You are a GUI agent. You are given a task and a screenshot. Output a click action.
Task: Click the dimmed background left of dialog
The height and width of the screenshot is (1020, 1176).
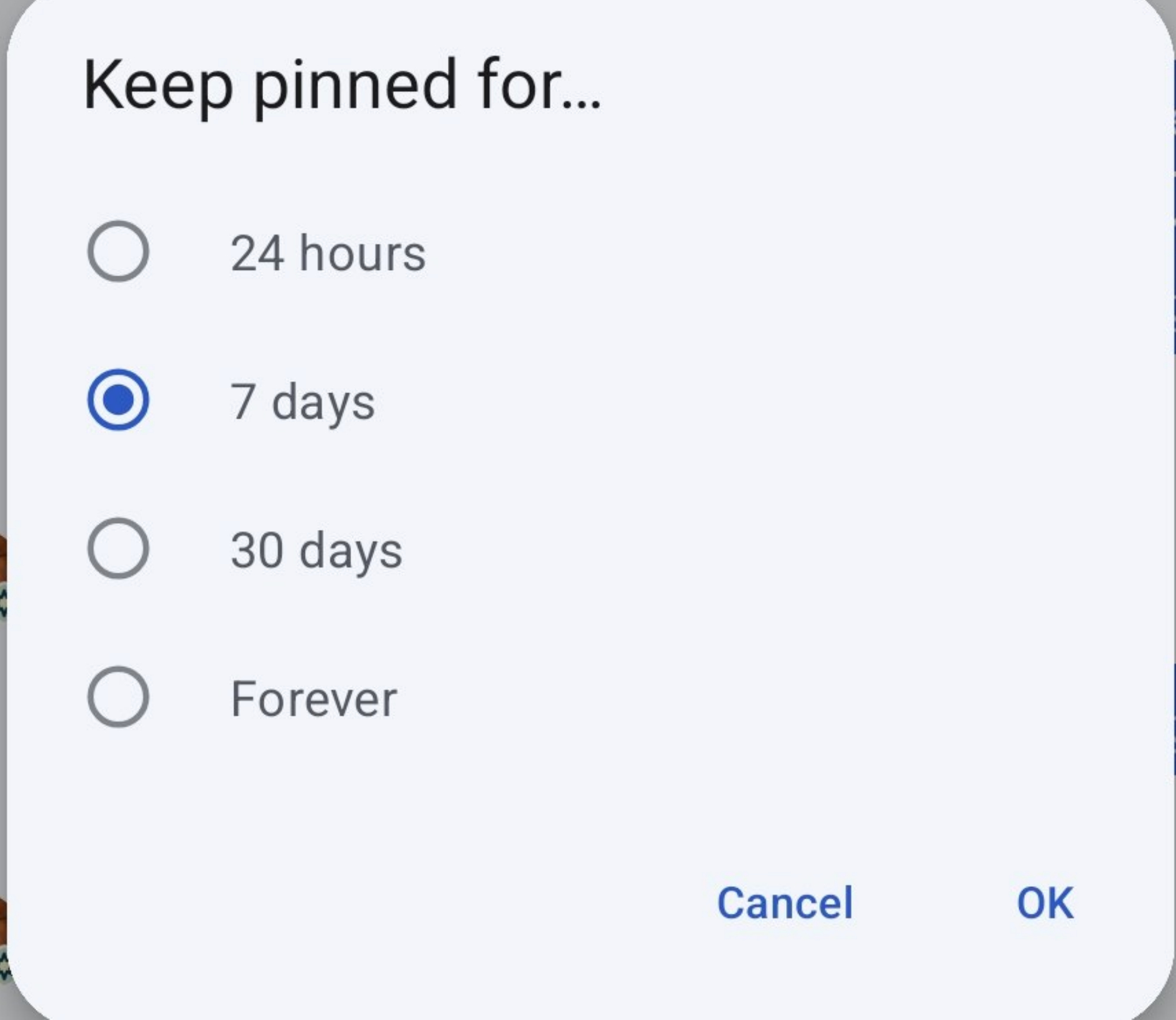coord(2,375)
